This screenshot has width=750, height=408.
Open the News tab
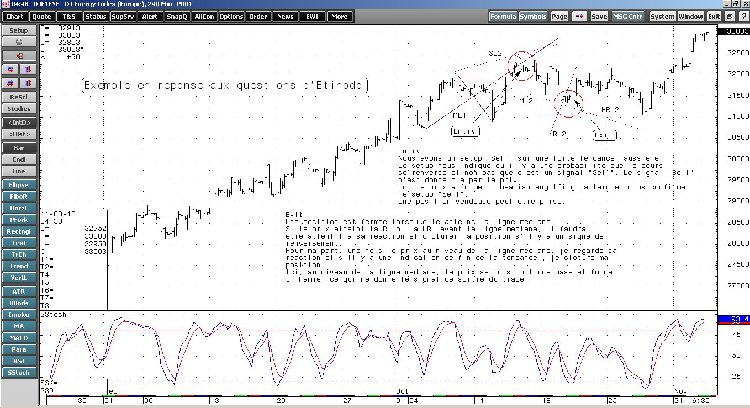tap(285, 17)
